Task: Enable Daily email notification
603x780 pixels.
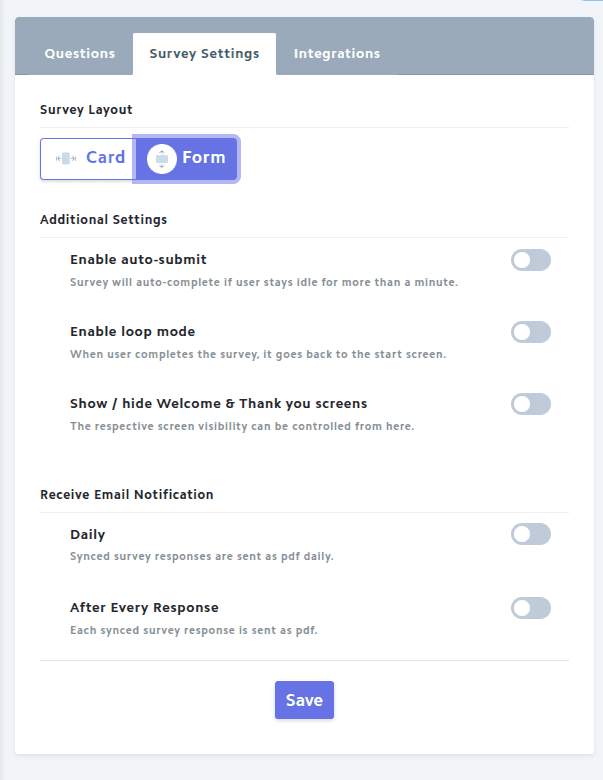Action: point(530,534)
